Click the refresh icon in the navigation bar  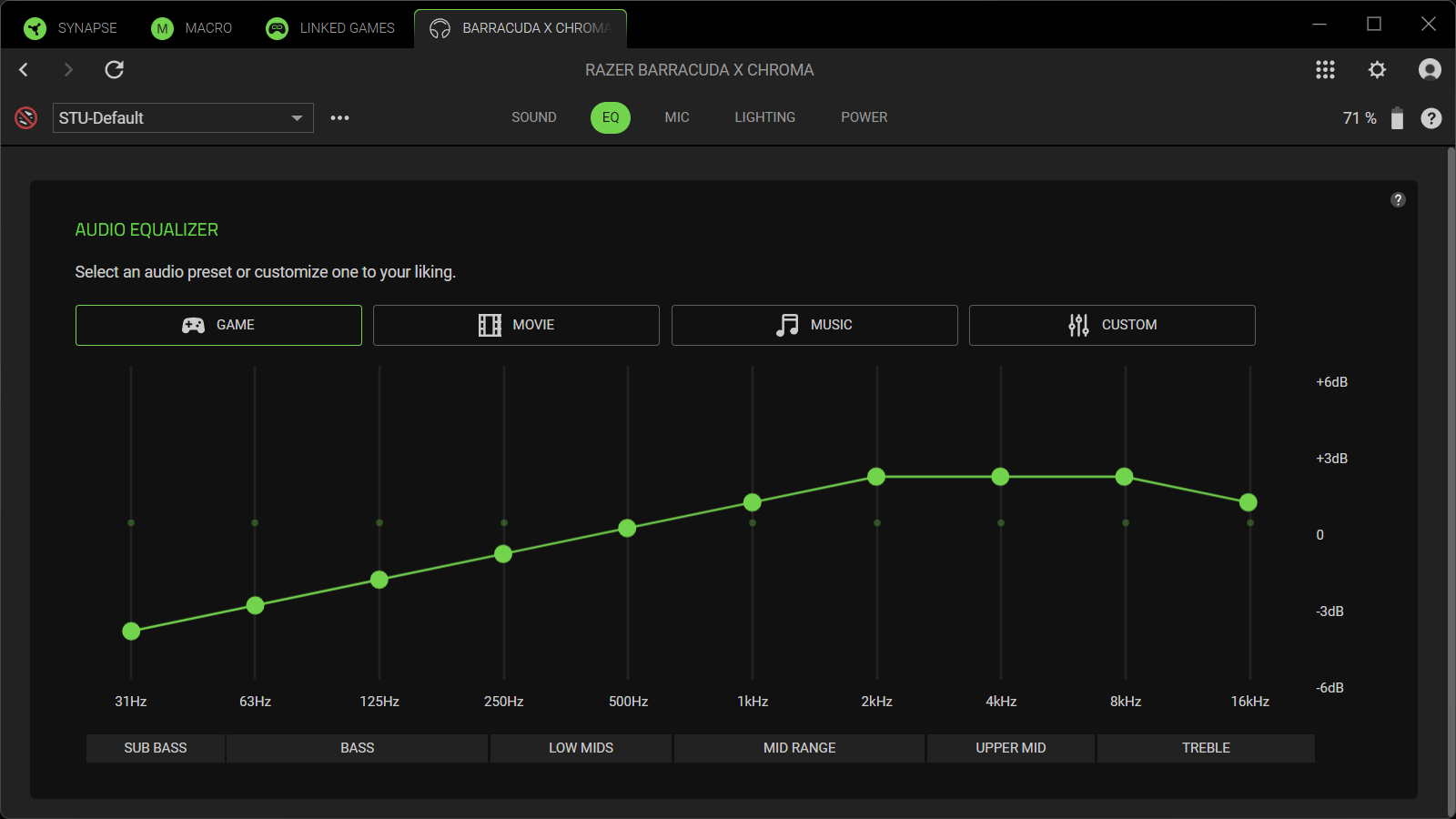(x=114, y=70)
